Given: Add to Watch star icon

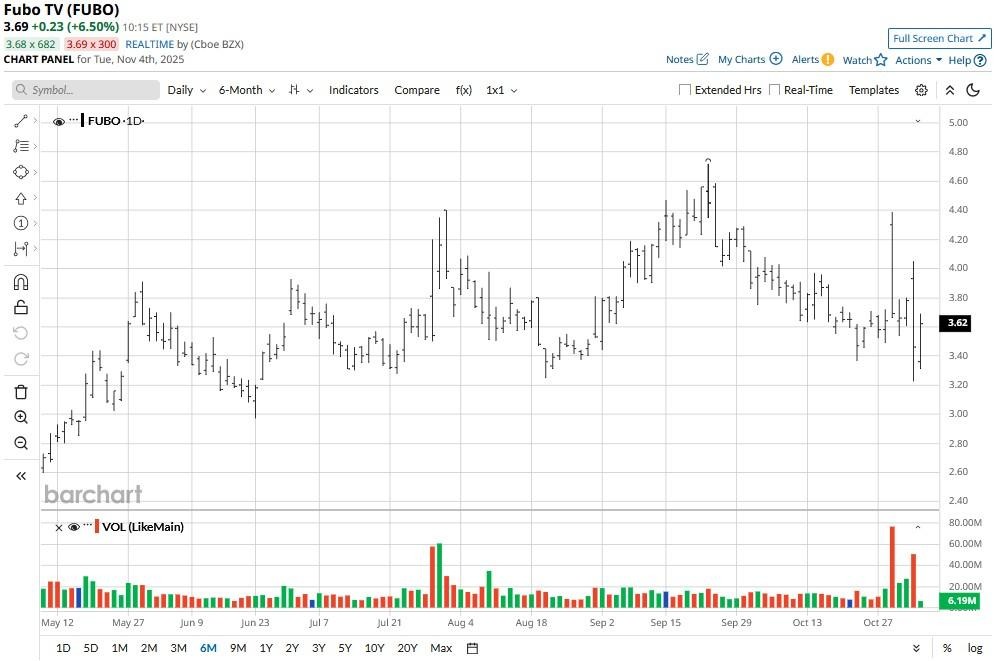Looking at the screenshot, I should click(x=881, y=60).
